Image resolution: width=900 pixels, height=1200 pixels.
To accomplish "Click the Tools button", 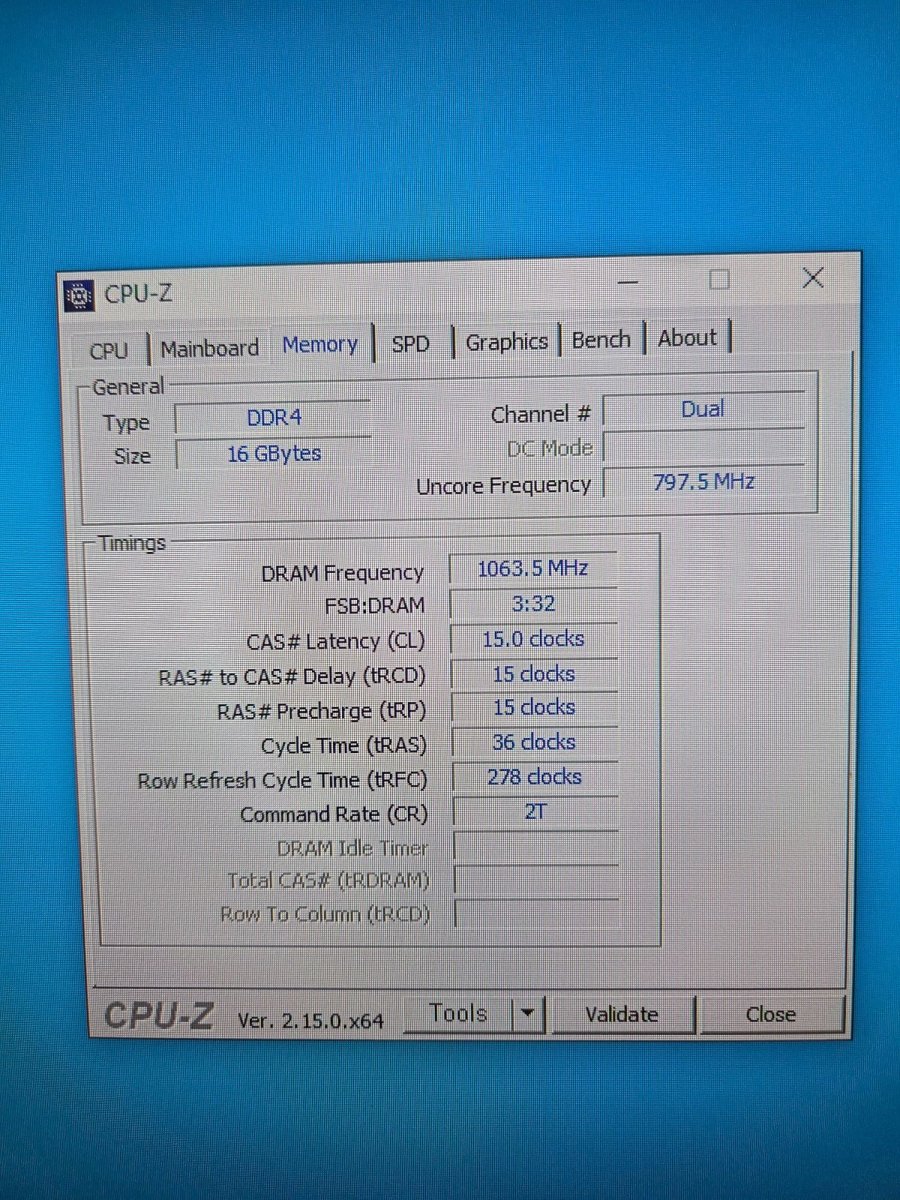I will [x=458, y=1014].
